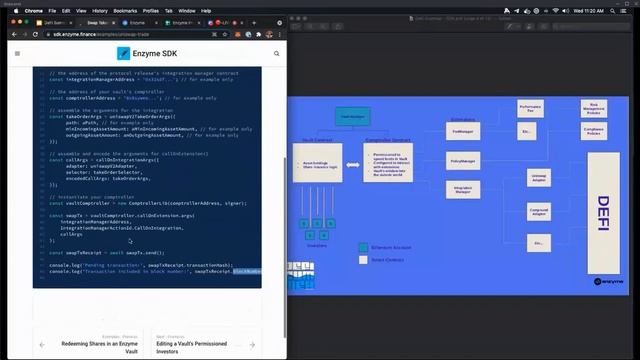The width and height of the screenshot is (640, 360).
Task: Open the Chrome three-dot menu
Action: [x=280, y=34]
